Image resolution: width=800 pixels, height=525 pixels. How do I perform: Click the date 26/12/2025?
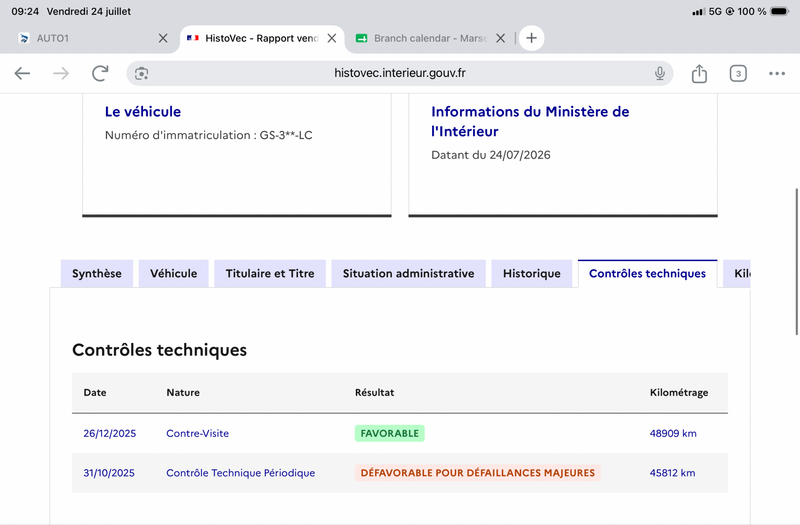[x=110, y=433]
